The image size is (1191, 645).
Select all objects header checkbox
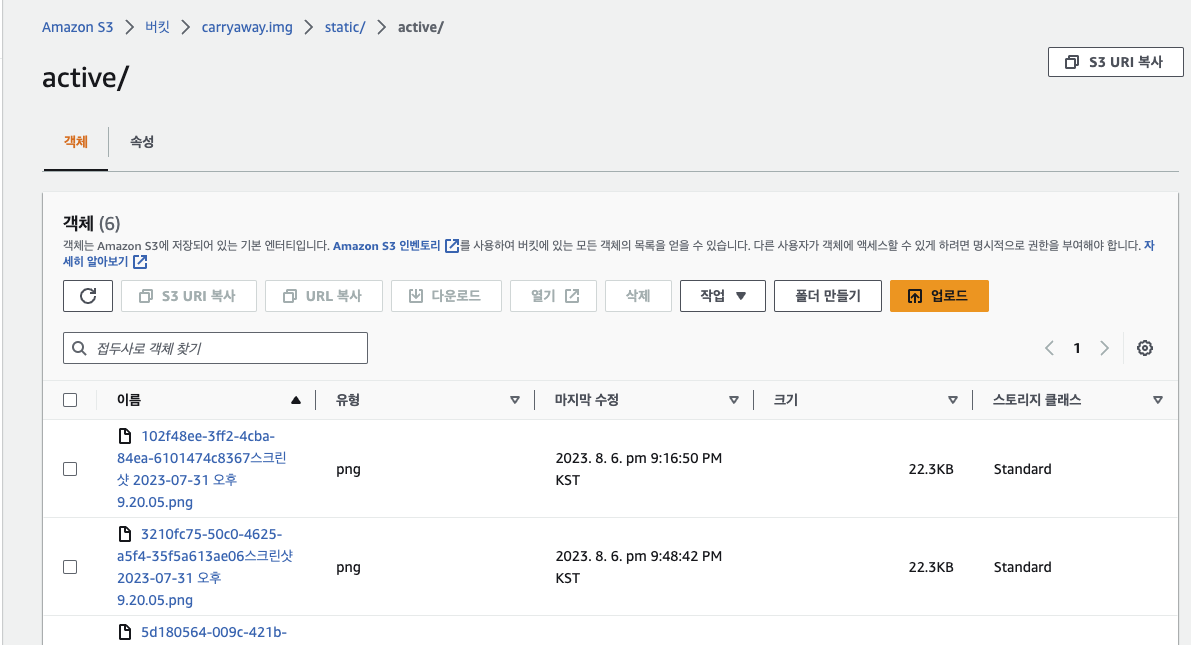point(70,400)
